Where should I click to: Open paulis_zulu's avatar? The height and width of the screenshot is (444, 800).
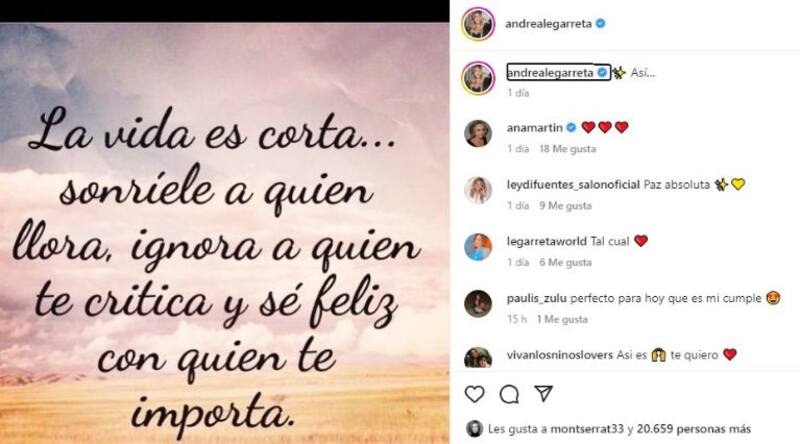tap(478, 304)
